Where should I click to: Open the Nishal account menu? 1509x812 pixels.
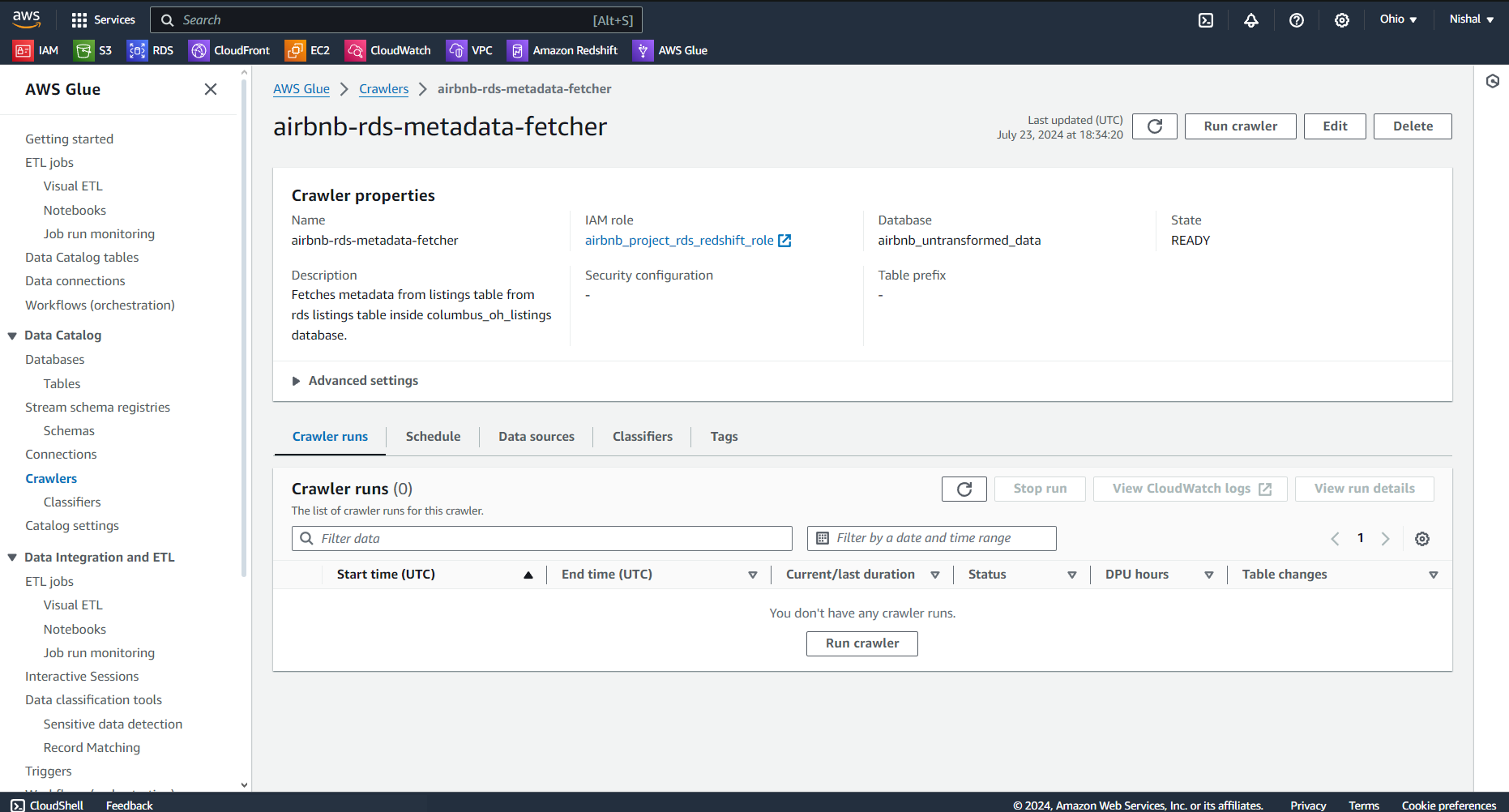pos(1472,19)
